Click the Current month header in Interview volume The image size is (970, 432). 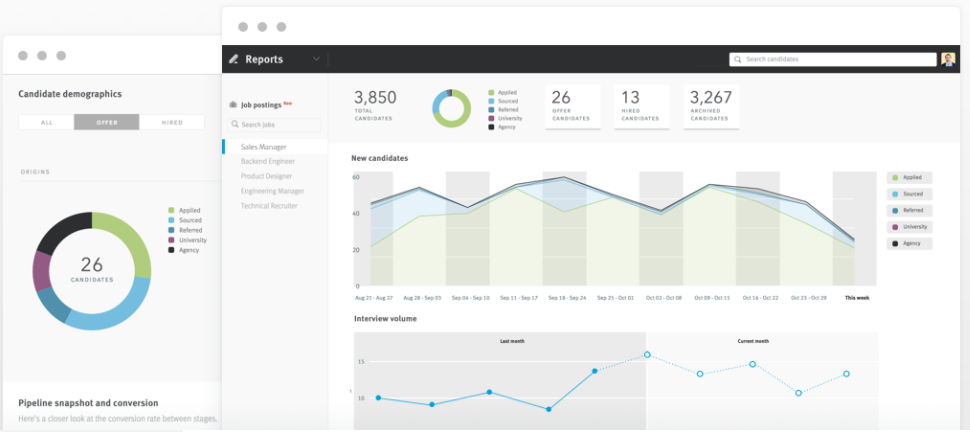(753, 341)
